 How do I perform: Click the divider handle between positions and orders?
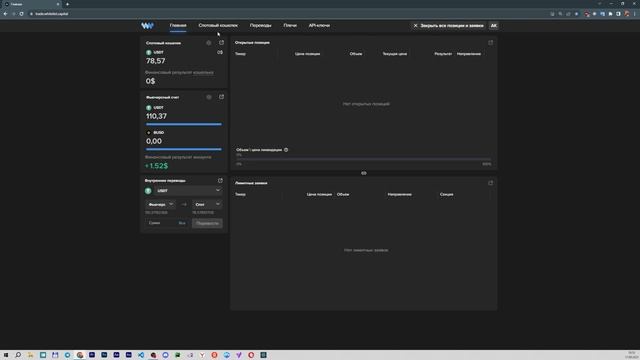click(364, 173)
